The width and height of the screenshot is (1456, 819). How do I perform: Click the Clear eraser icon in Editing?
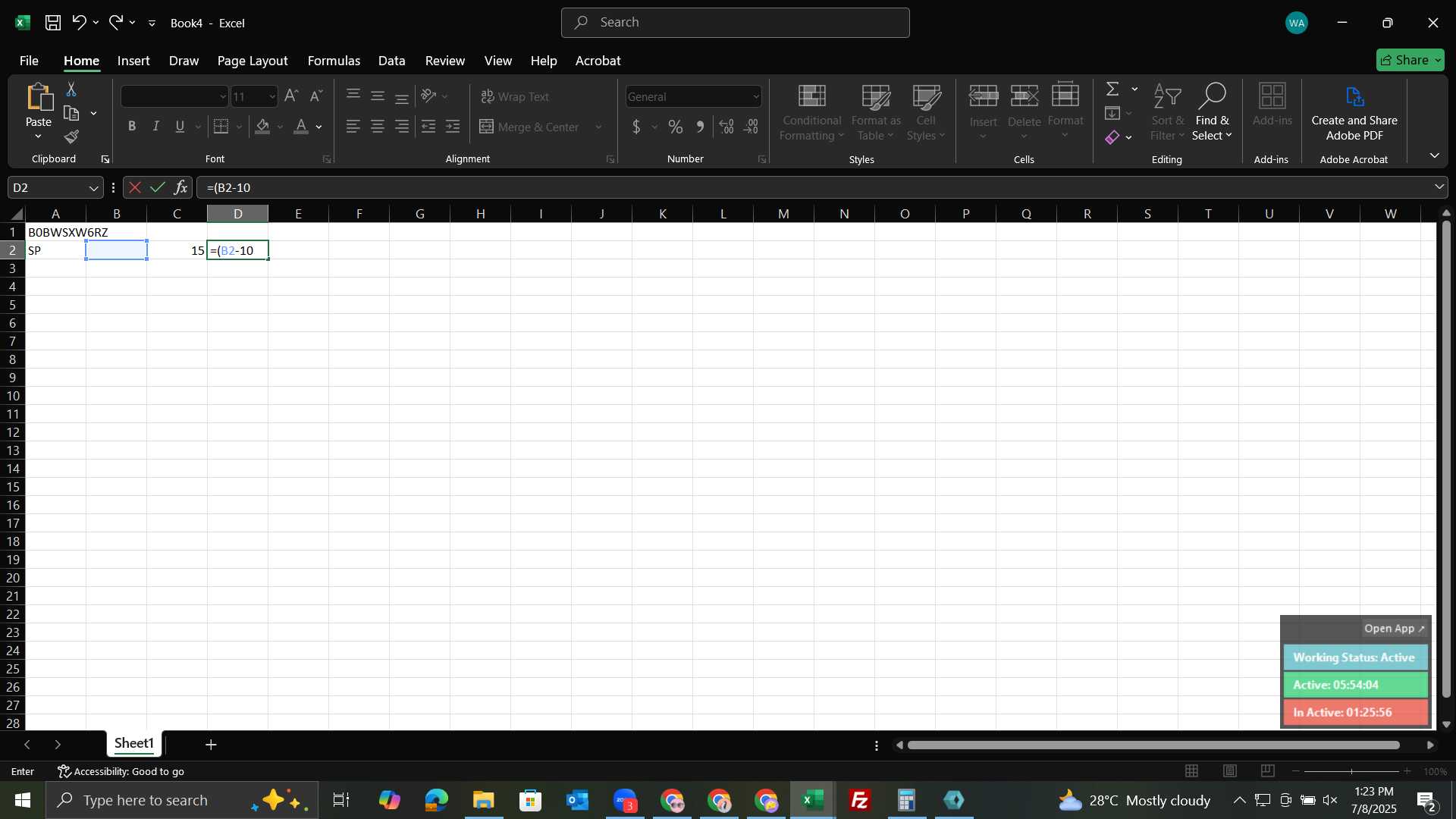1112,137
